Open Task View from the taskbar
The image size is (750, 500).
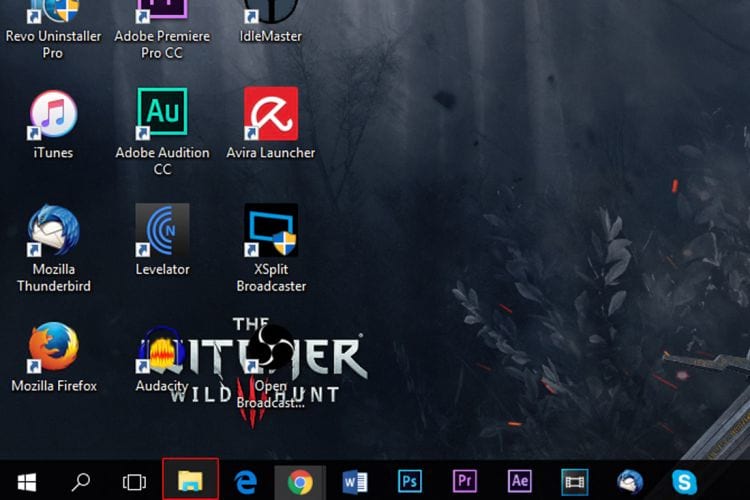click(x=134, y=482)
